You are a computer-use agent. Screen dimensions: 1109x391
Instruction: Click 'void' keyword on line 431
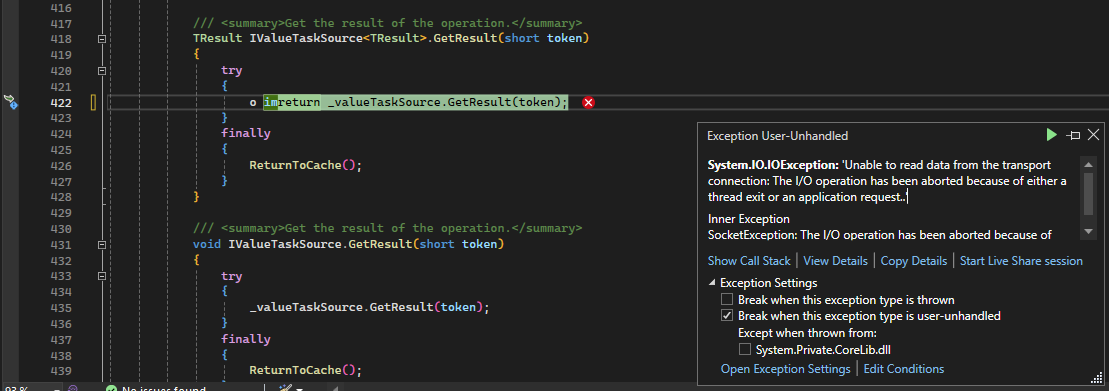[207, 245]
